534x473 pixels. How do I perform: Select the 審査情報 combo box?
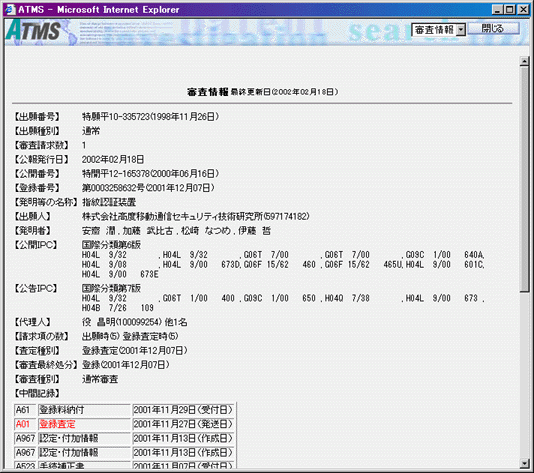click(x=438, y=30)
